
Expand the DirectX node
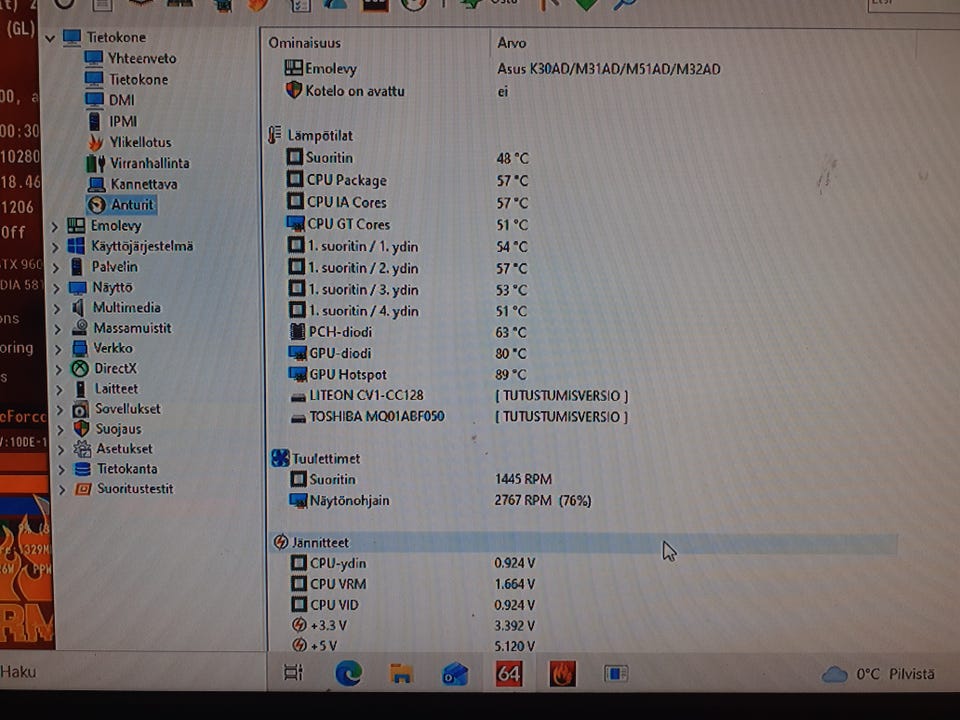pyautogui.click(x=59, y=370)
